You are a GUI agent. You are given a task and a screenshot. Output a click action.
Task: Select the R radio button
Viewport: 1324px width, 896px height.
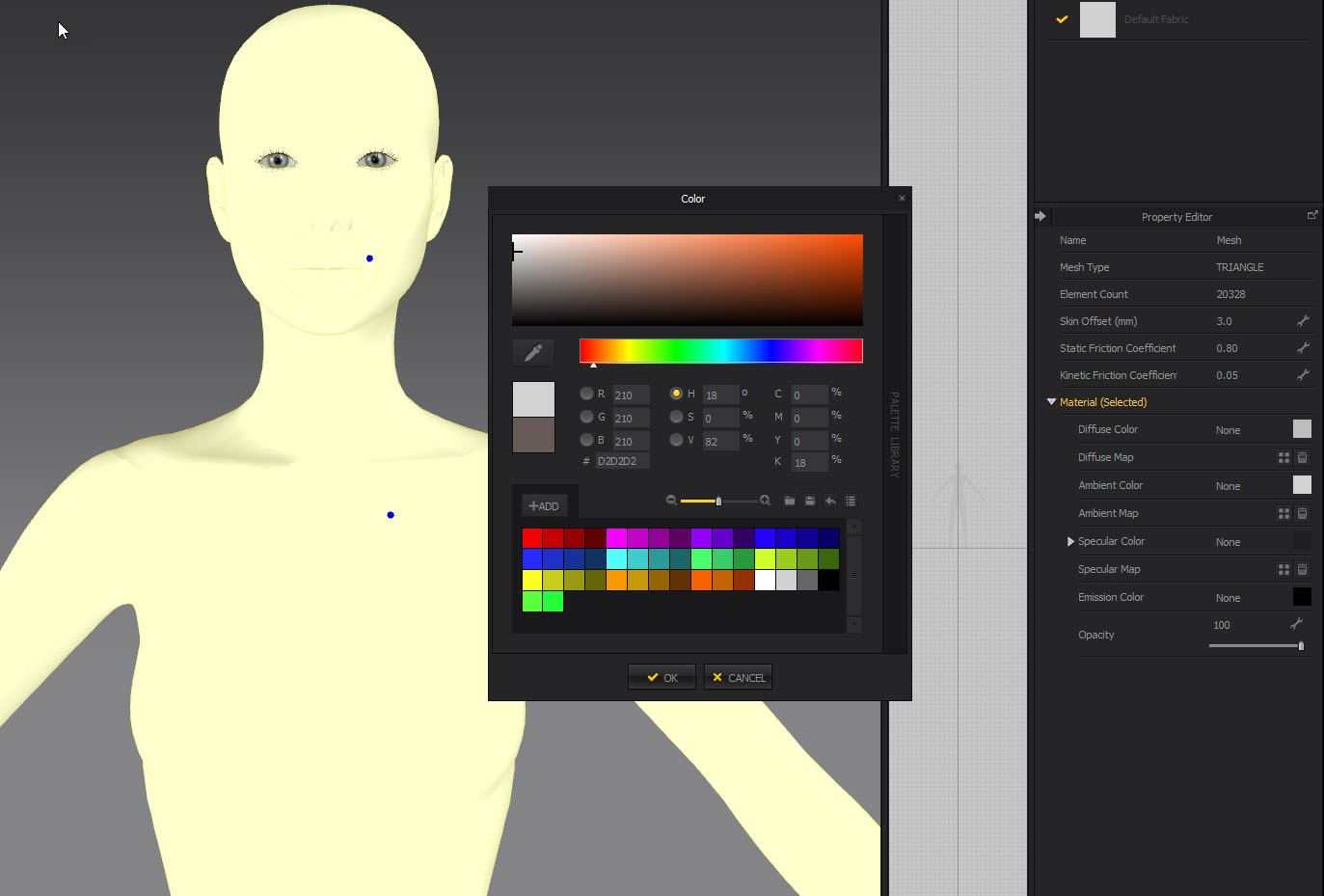pyautogui.click(x=586, y=394)
